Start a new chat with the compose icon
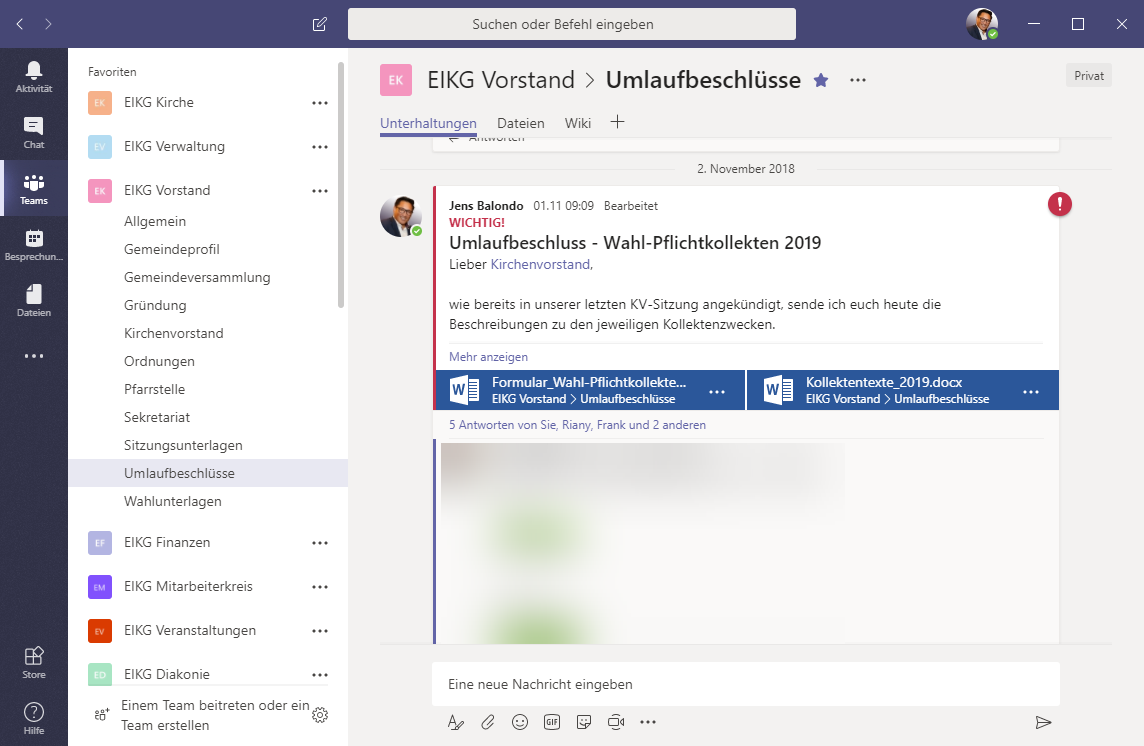Screen dimensions: 1144x746 pos(320,24)
